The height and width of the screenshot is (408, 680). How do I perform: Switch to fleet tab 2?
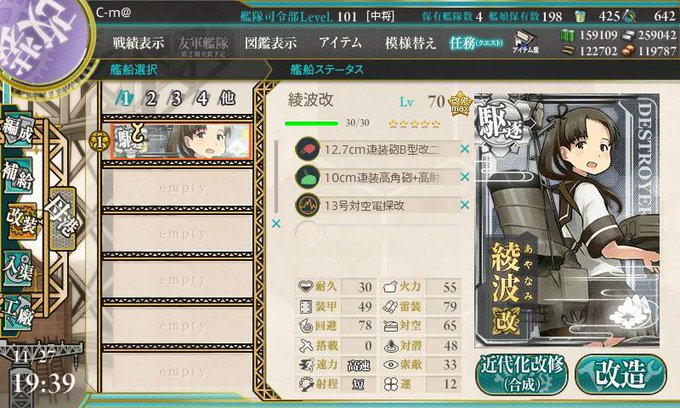click(x=150, y=99)
